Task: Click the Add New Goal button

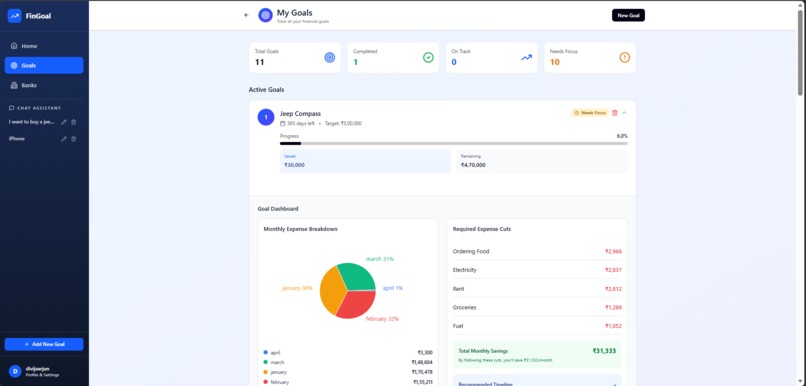Action: 44,344
